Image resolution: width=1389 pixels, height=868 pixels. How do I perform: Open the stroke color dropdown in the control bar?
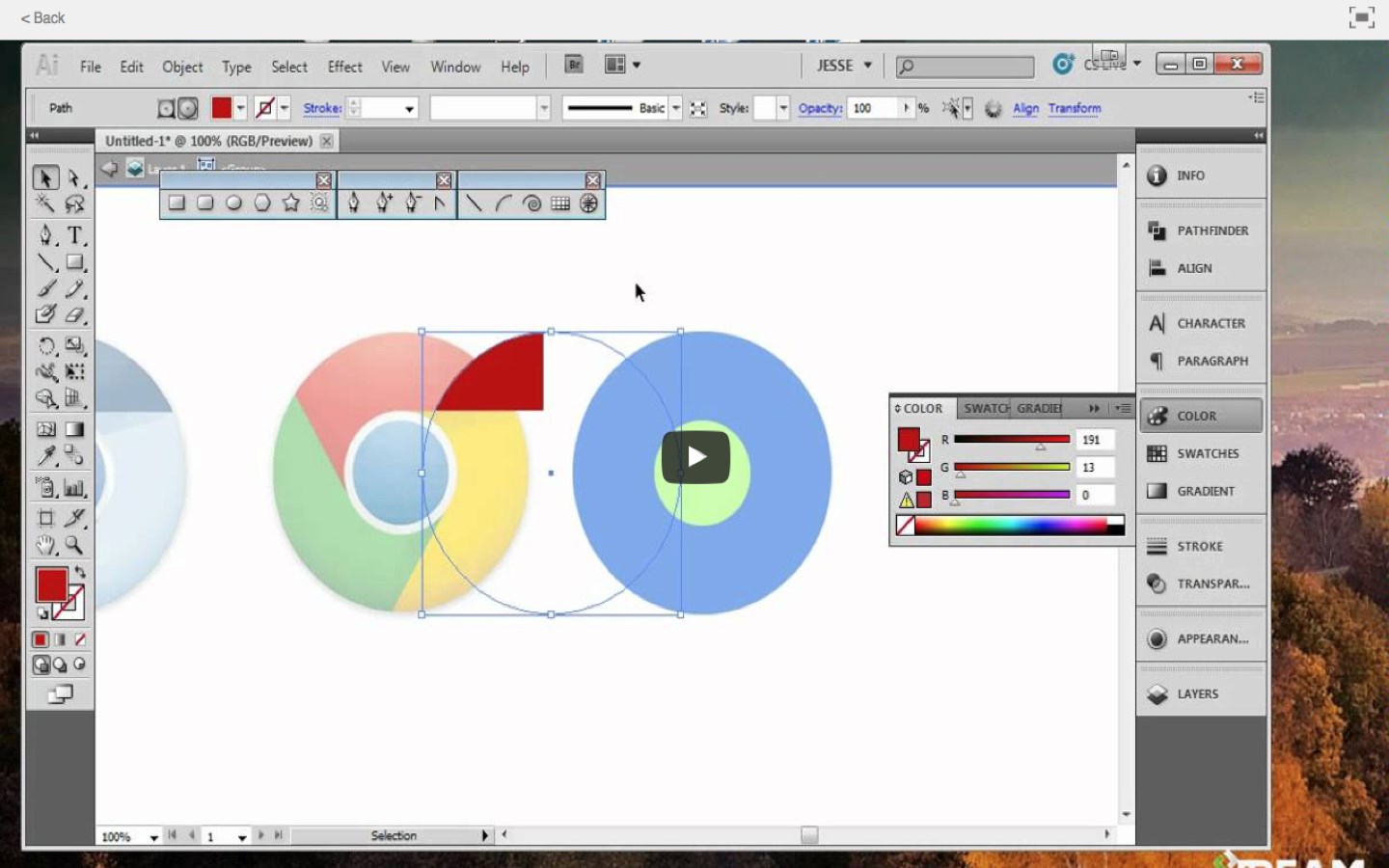point(285,108)
